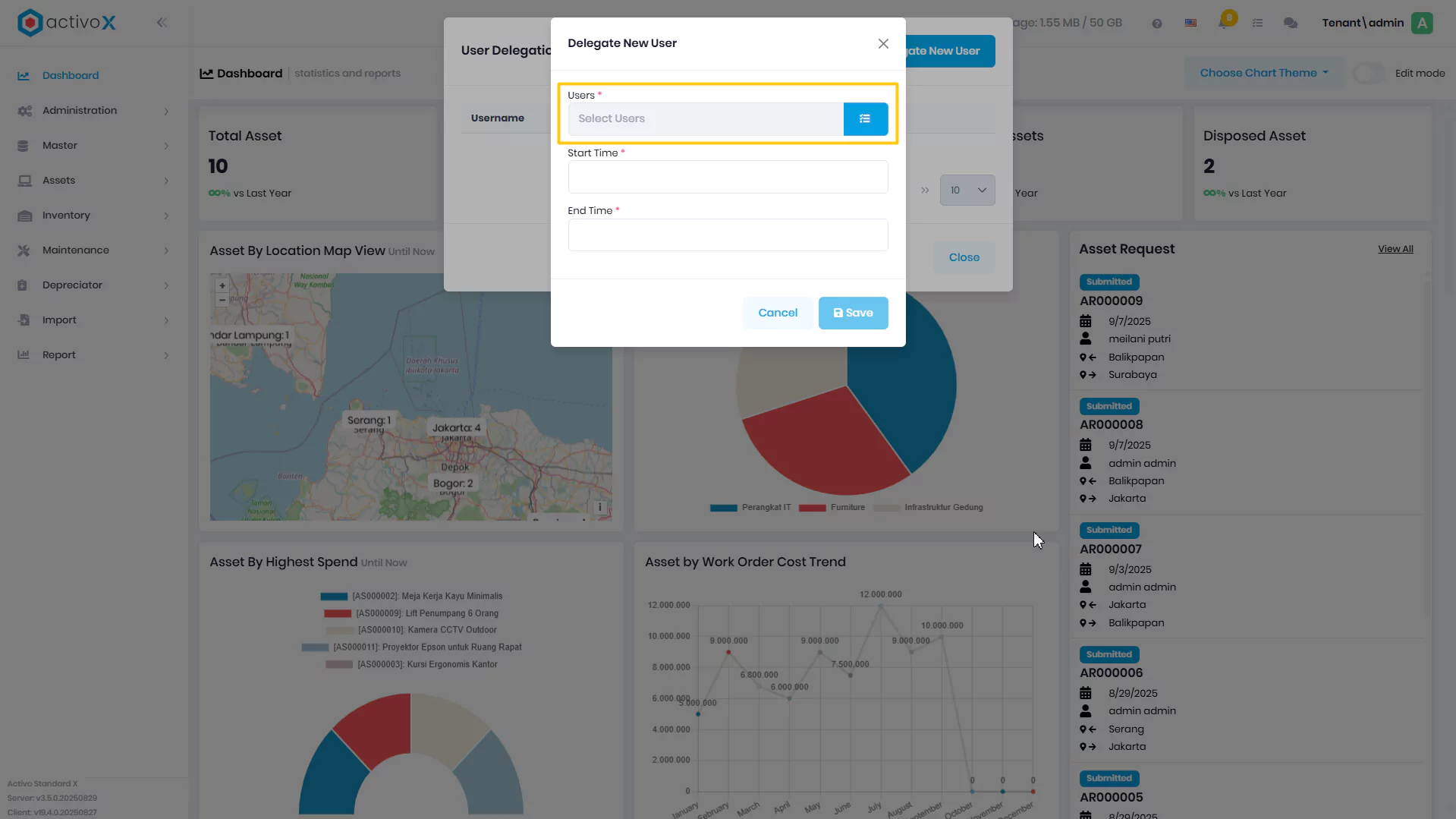Collapse the sidebar with double-chevron icon

click(162, 23)
